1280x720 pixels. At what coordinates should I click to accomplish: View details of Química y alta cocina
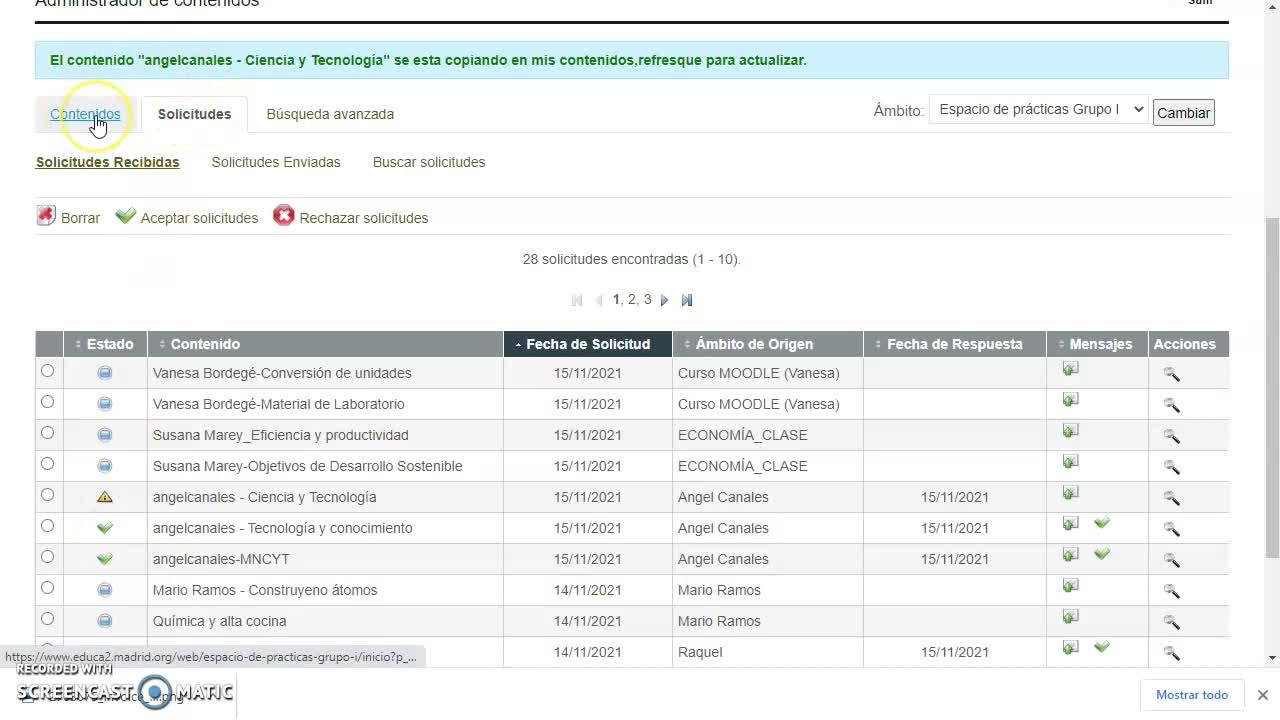1171,622
